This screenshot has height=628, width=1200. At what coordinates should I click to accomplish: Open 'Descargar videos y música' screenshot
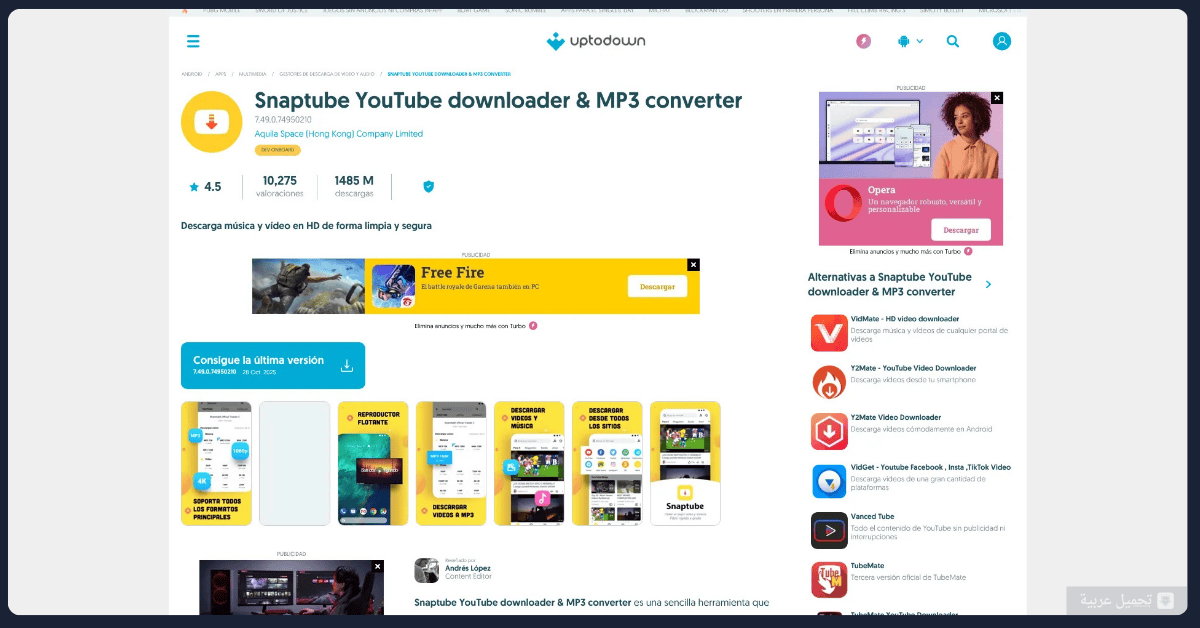tap(529, 463)
